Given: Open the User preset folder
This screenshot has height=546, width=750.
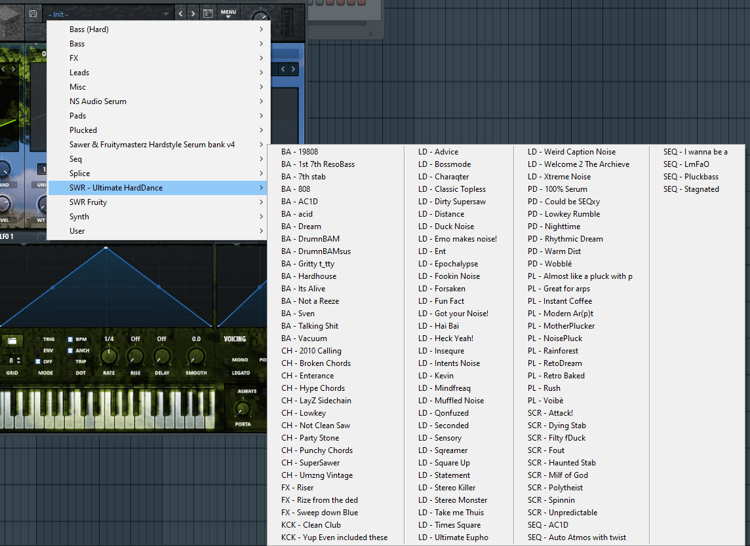Looking at the screenshot, I should (x=159, y=230).
